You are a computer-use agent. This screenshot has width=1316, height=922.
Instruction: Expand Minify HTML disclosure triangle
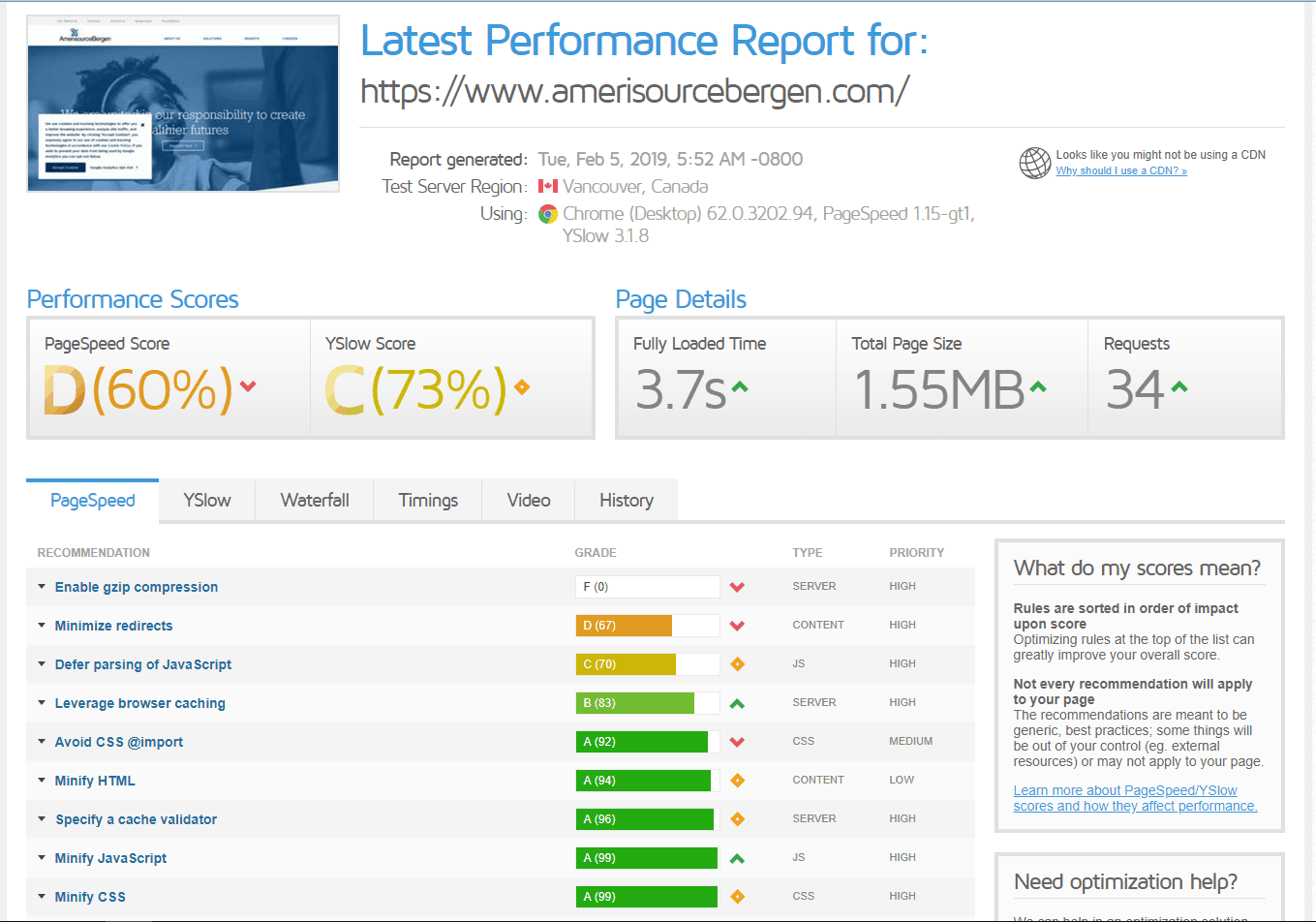tap(42, 780)
